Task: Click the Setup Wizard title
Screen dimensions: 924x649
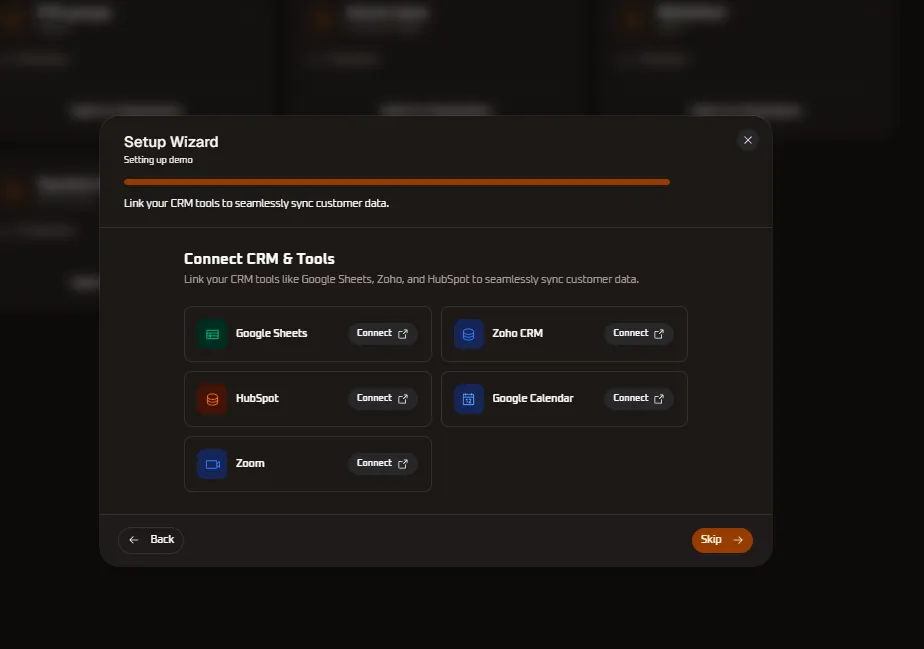Action: pyautogui.click(x=171, y=142)
